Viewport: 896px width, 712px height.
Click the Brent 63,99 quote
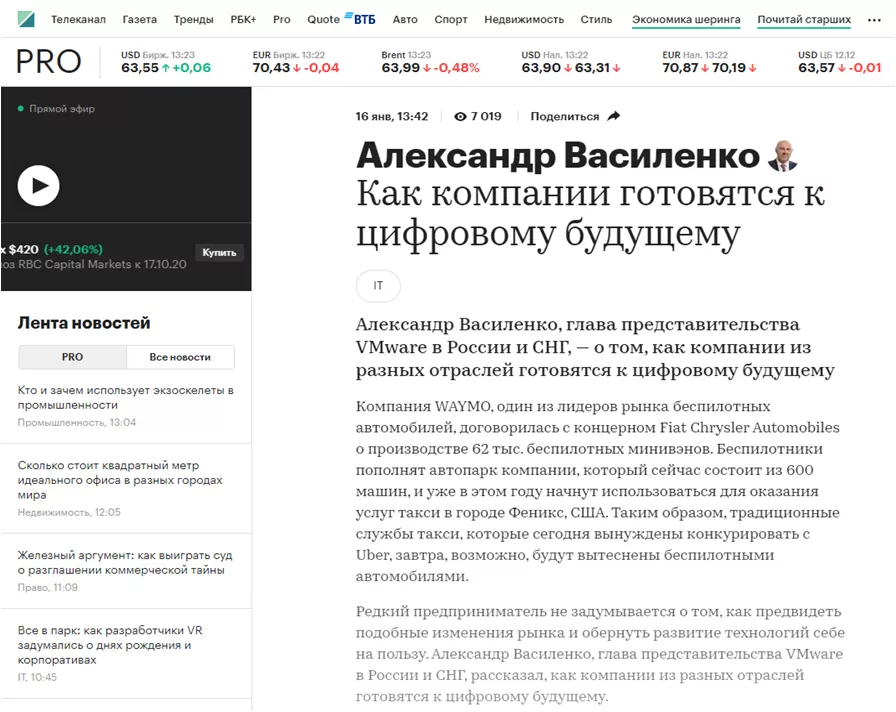click(x=430, y=62)
